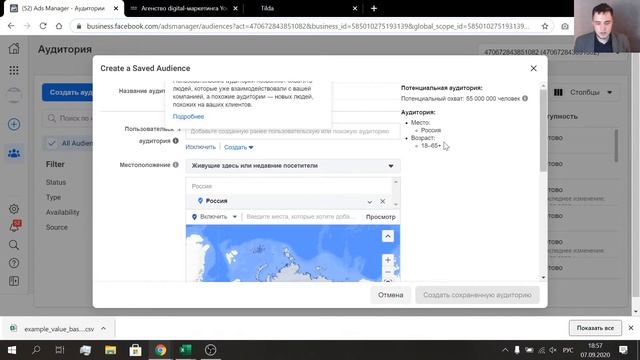
Task: Open Windows search in the taskbar
Action: [36, 350]
